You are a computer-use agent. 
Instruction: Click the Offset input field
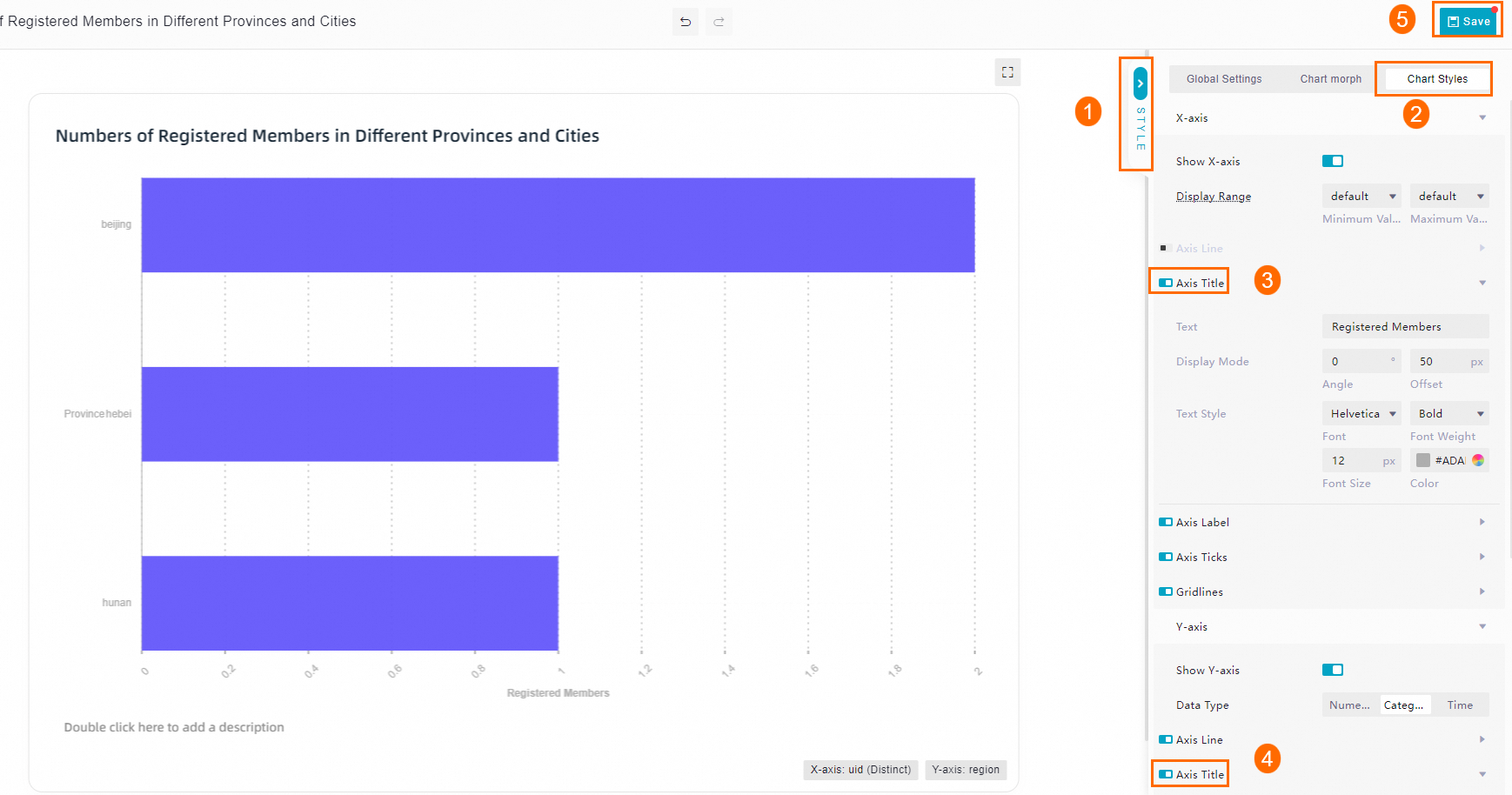[x=1449, y=362]
